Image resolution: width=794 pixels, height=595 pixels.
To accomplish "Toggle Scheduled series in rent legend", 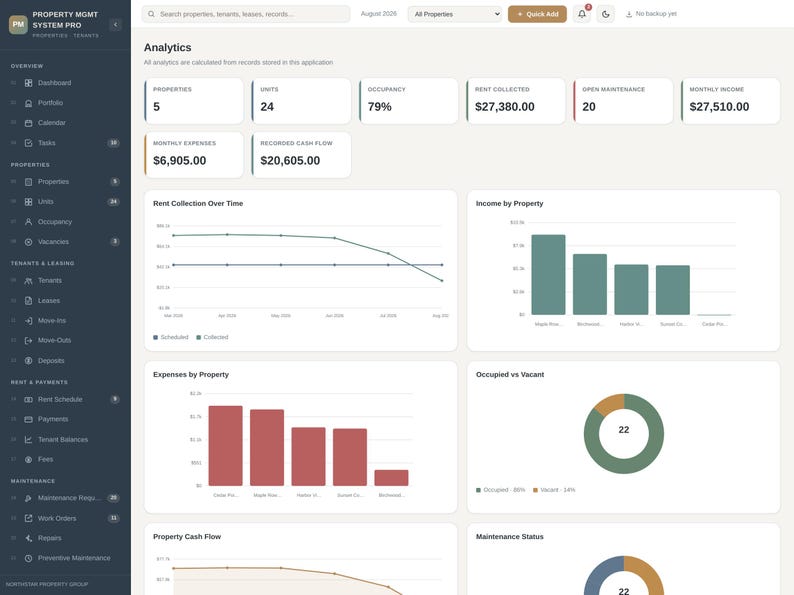I will [x=171, y=337].
